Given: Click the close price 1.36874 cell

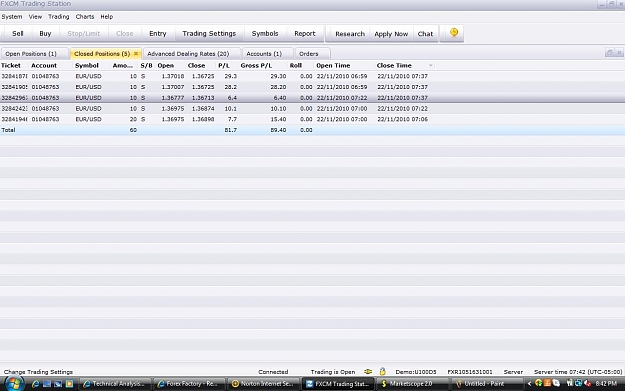Looking at the screenshot, I should coord(203,108).
